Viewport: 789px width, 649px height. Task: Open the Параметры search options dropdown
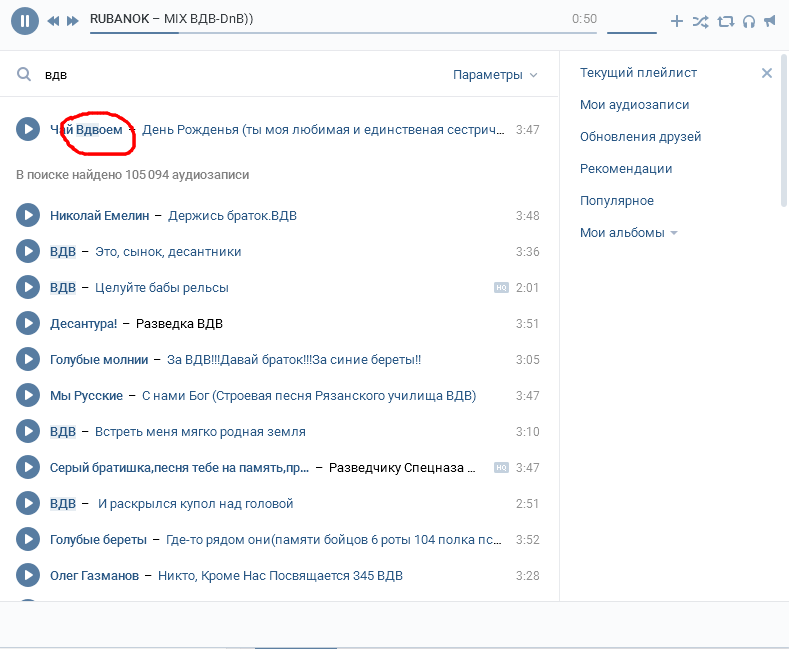[495, 75]
